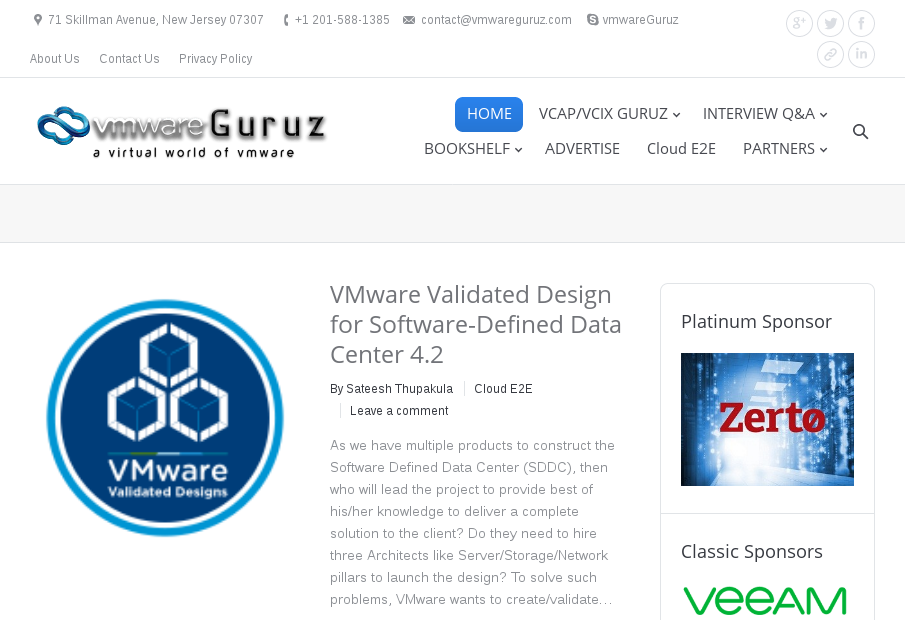Open the Cloud E2E menu item
The height and width of the screenshot is (620, 905).
(681, 149)
